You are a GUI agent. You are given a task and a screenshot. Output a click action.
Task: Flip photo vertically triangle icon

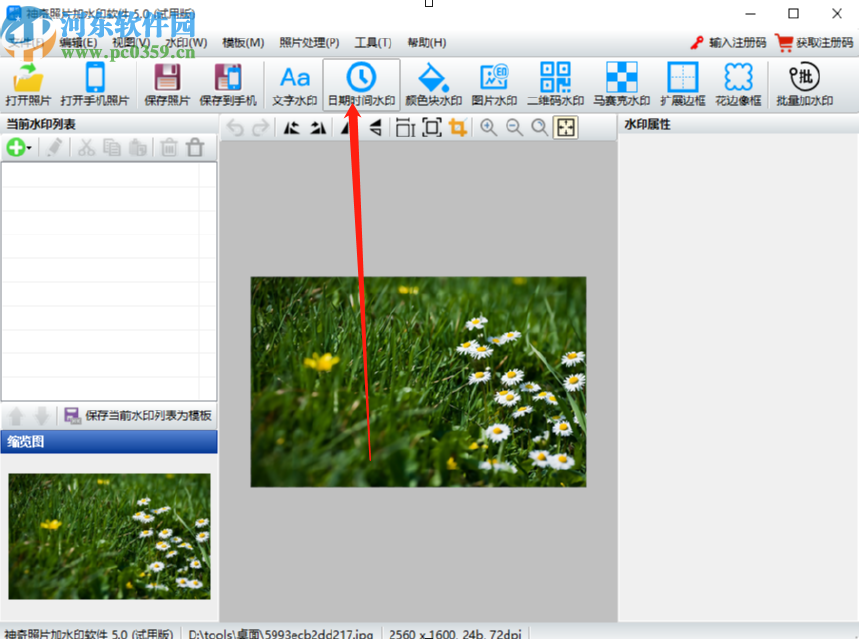tap(375, 128)
